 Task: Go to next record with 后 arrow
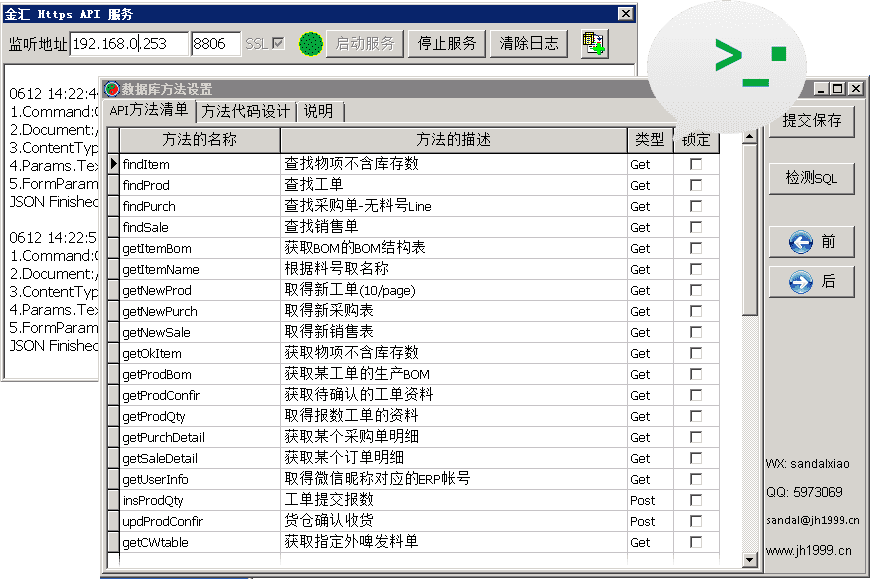[x=811, y=282]
